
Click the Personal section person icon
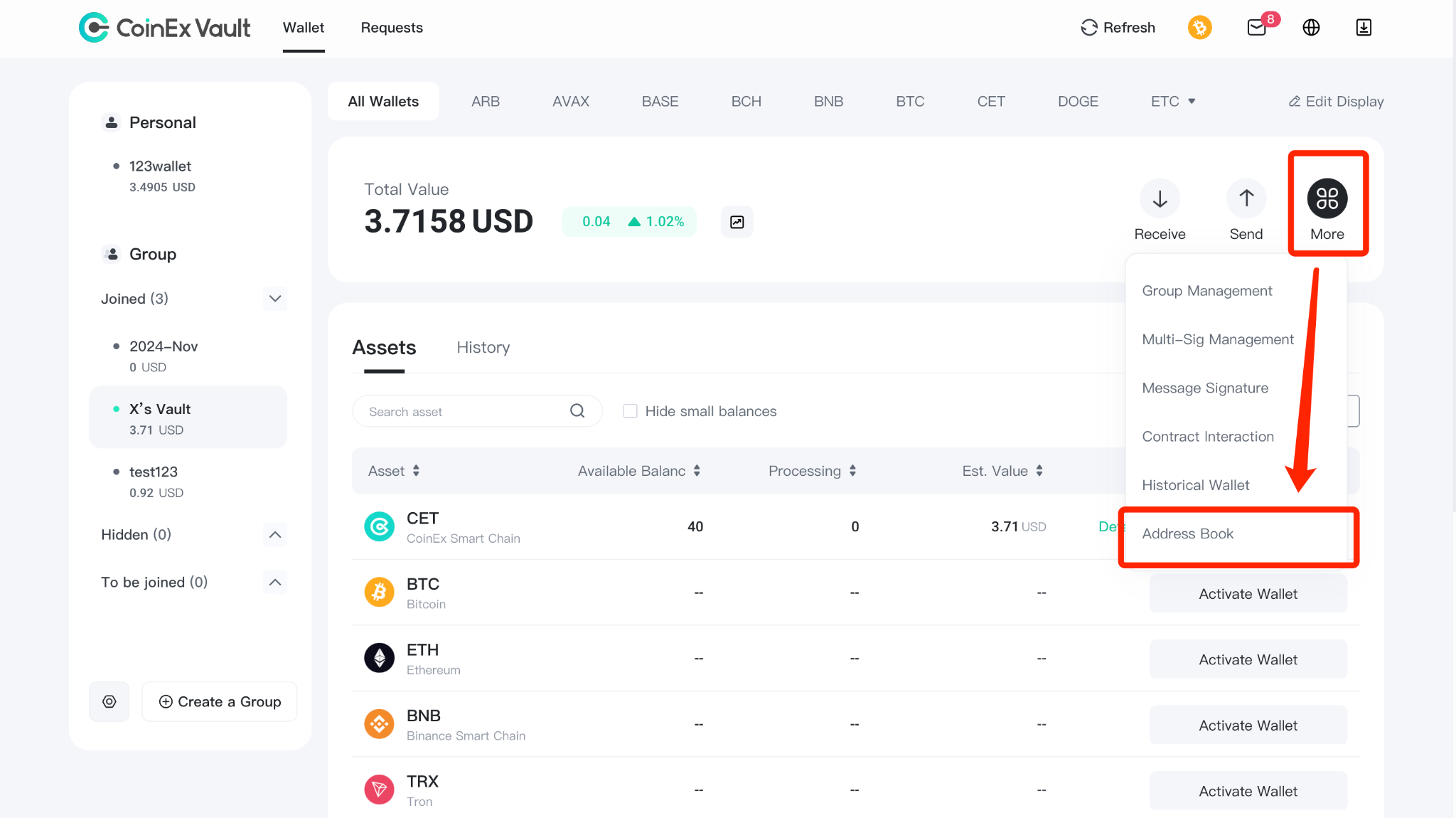112,122
